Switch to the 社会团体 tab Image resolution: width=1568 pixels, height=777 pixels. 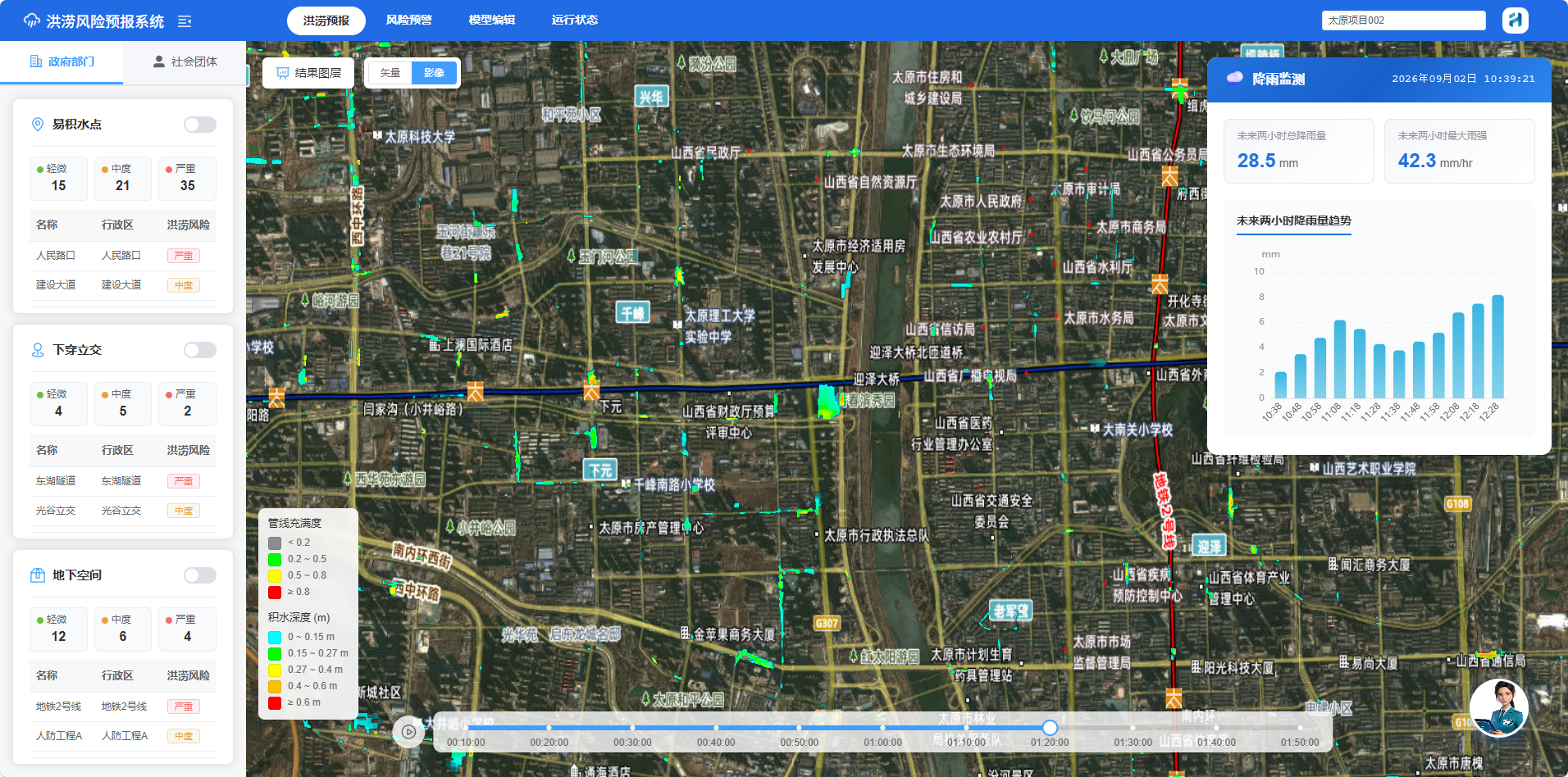click(x=185, y=62)
